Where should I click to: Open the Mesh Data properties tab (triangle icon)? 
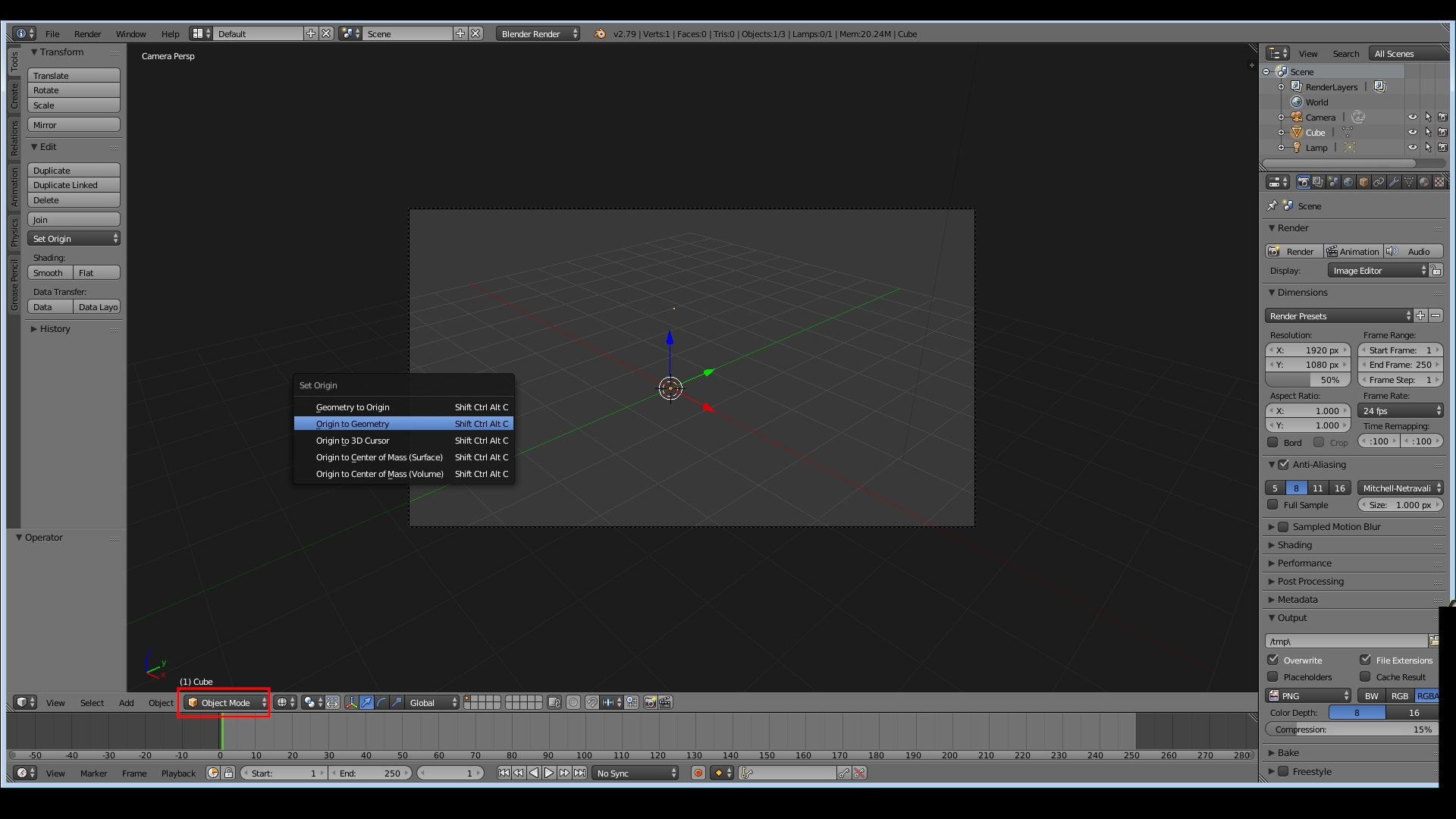(1409, 182)
